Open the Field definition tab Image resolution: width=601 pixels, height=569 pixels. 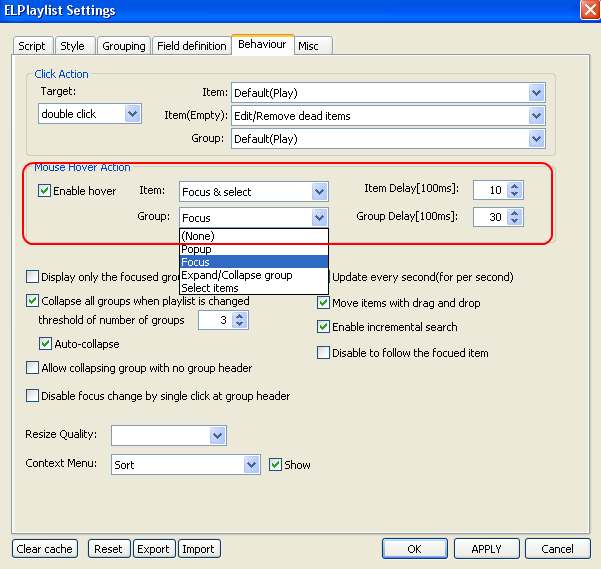[191, 46]
